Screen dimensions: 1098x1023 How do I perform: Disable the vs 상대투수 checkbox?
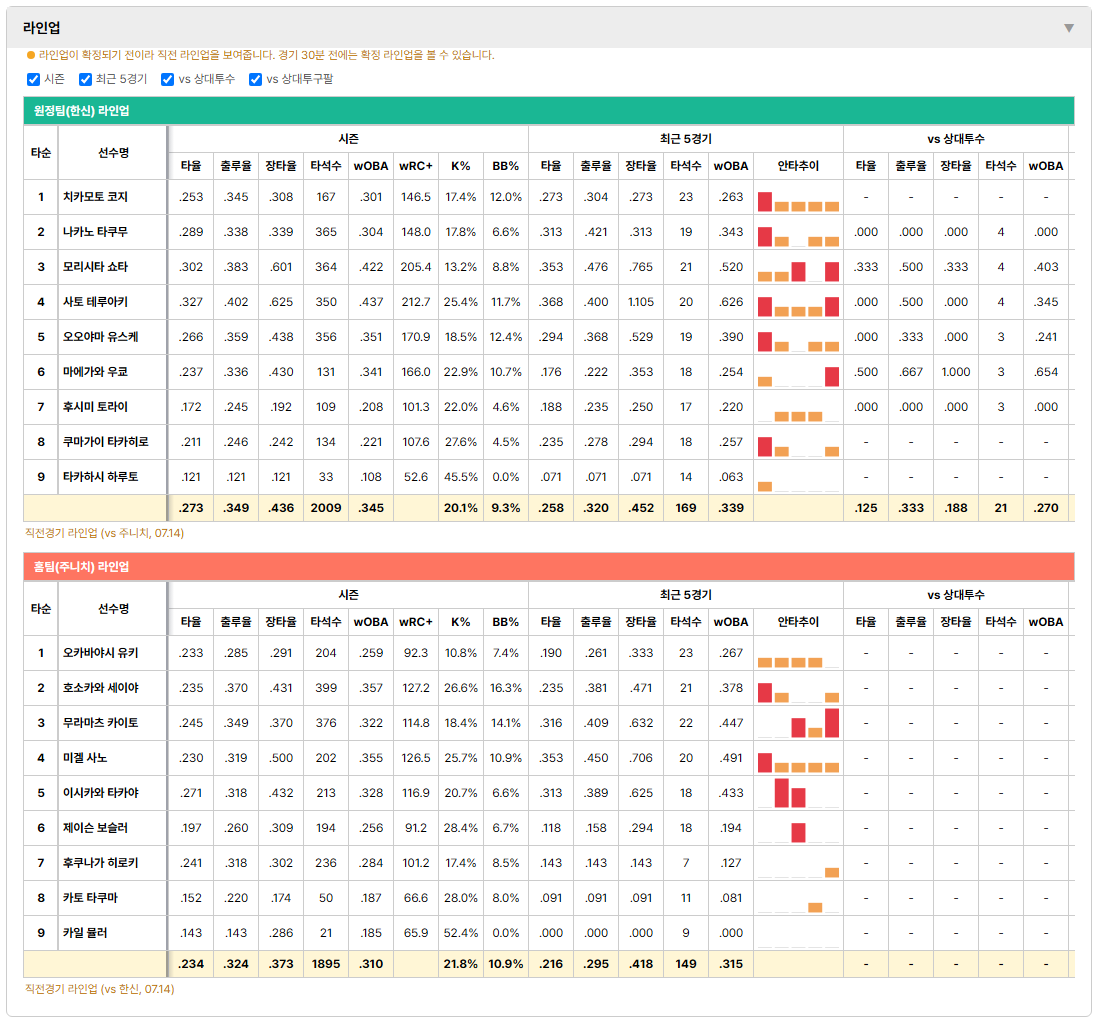tap(167, 79)
